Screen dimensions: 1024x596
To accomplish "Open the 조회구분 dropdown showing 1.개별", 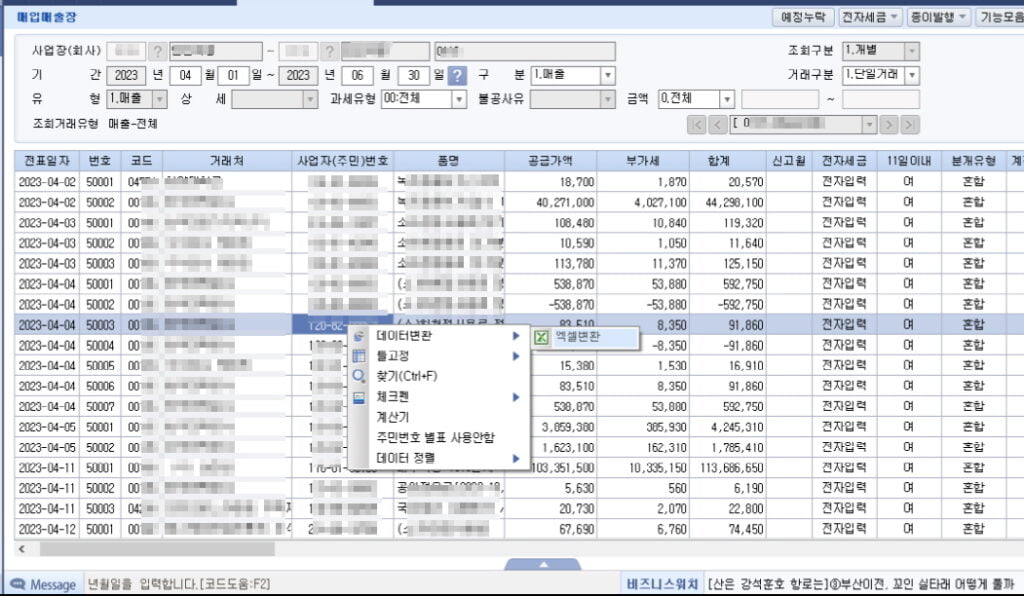I will point(911,51).
